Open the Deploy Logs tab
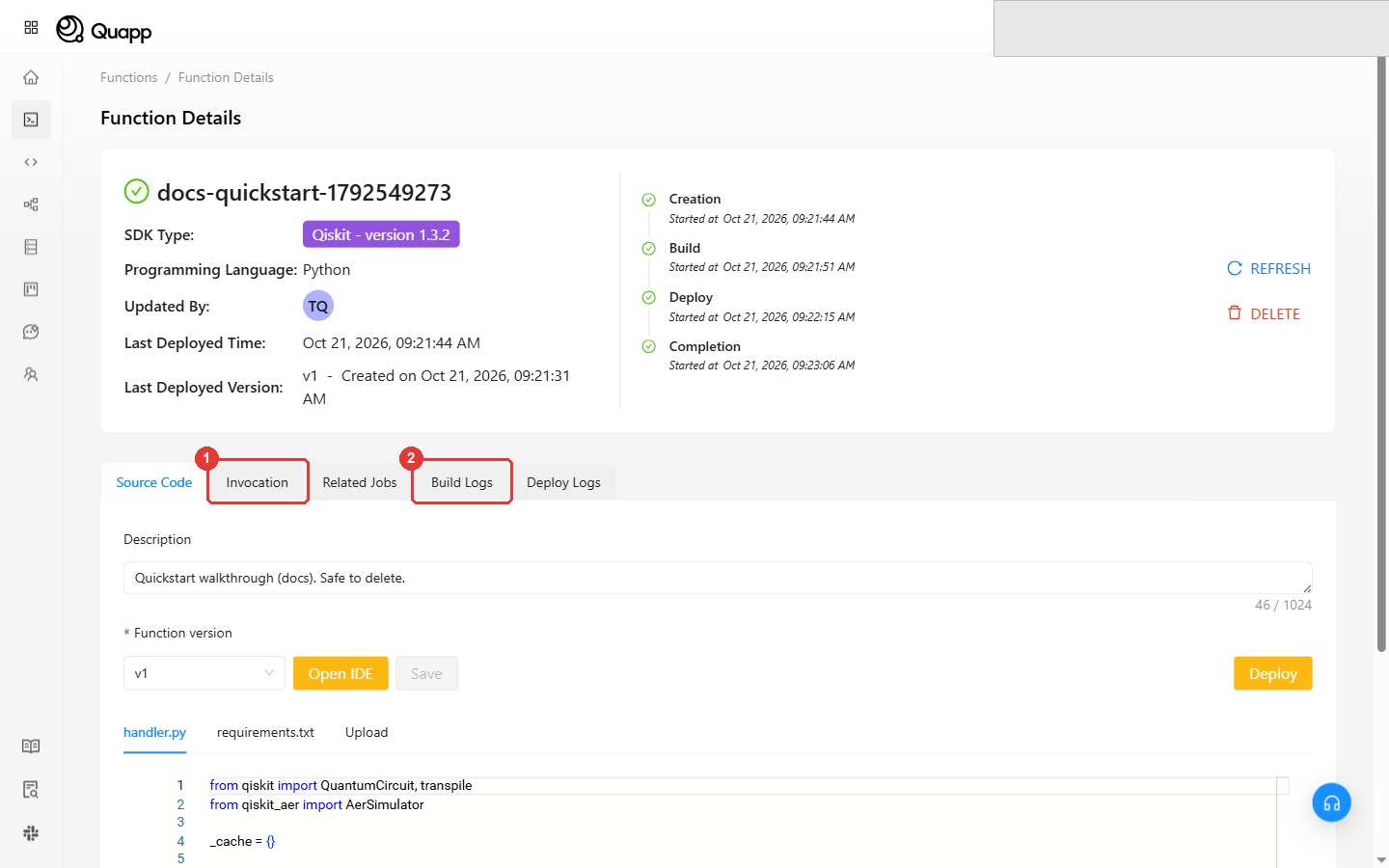The image size is (1389, 868). point(563,482)
